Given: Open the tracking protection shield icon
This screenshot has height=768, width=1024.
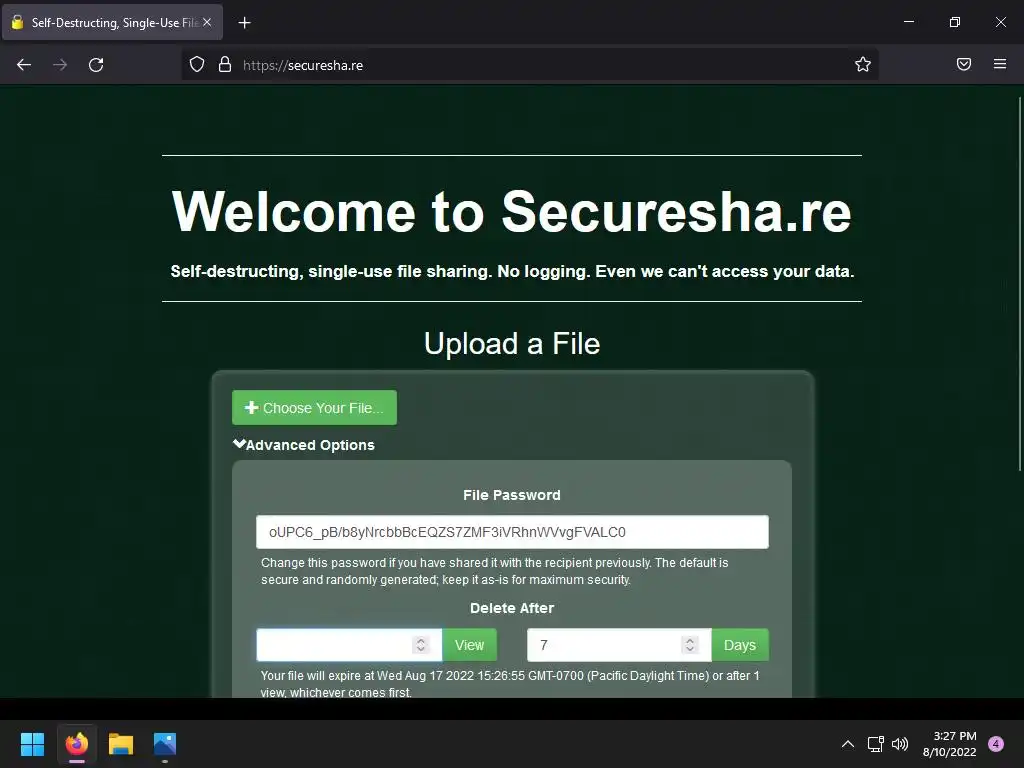Looking at the screenshot, I should tap(197, 65).
